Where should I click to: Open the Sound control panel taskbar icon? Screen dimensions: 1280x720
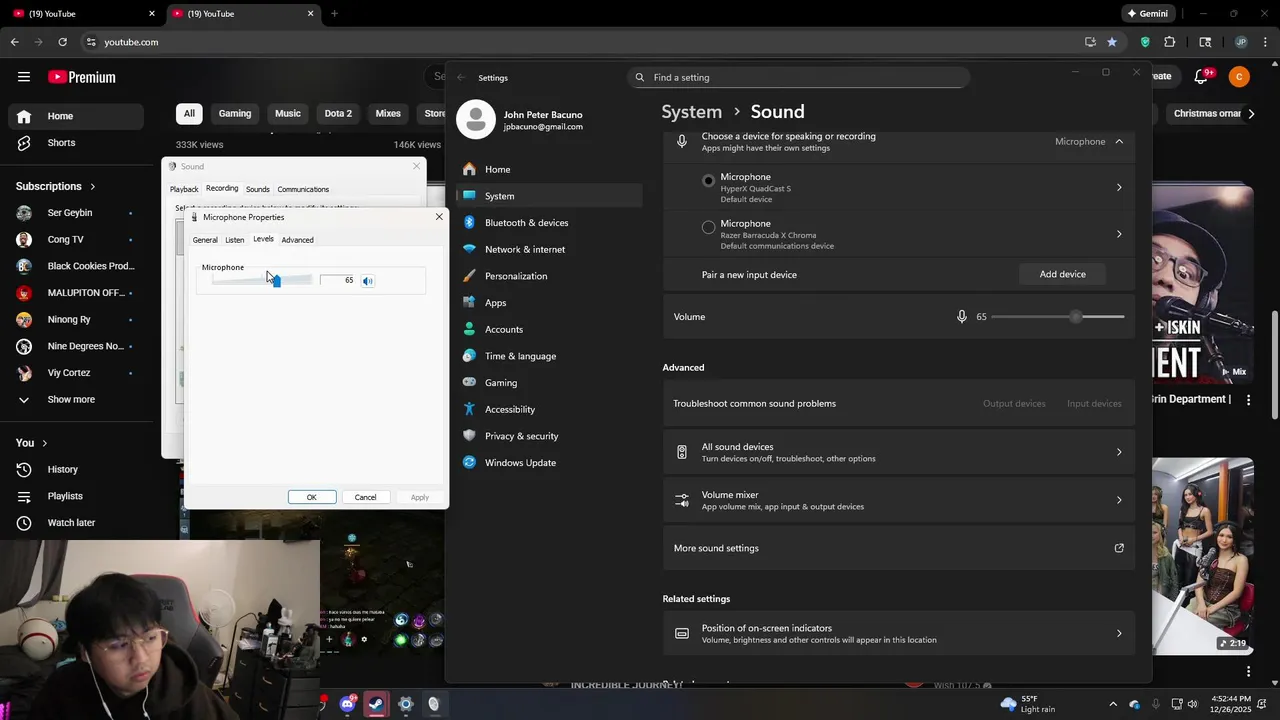433,704
